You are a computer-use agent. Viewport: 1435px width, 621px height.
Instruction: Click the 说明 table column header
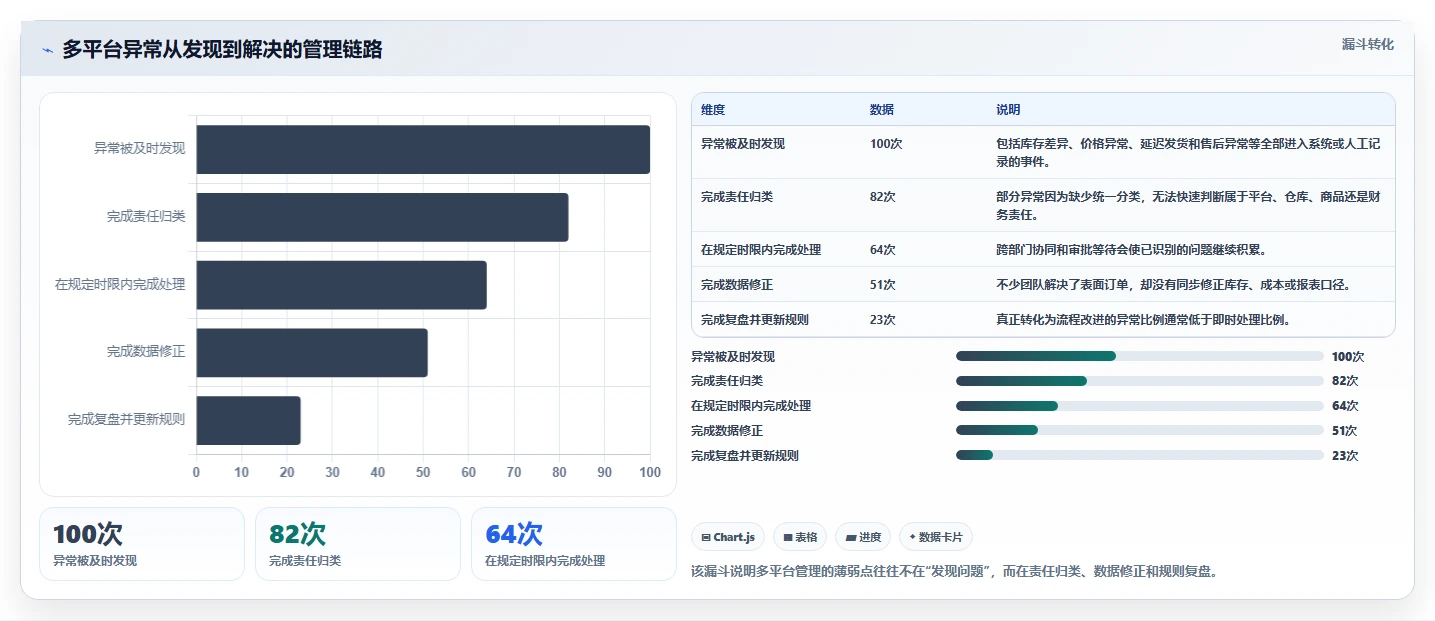pyautogui.click(x=1008, y=110)
